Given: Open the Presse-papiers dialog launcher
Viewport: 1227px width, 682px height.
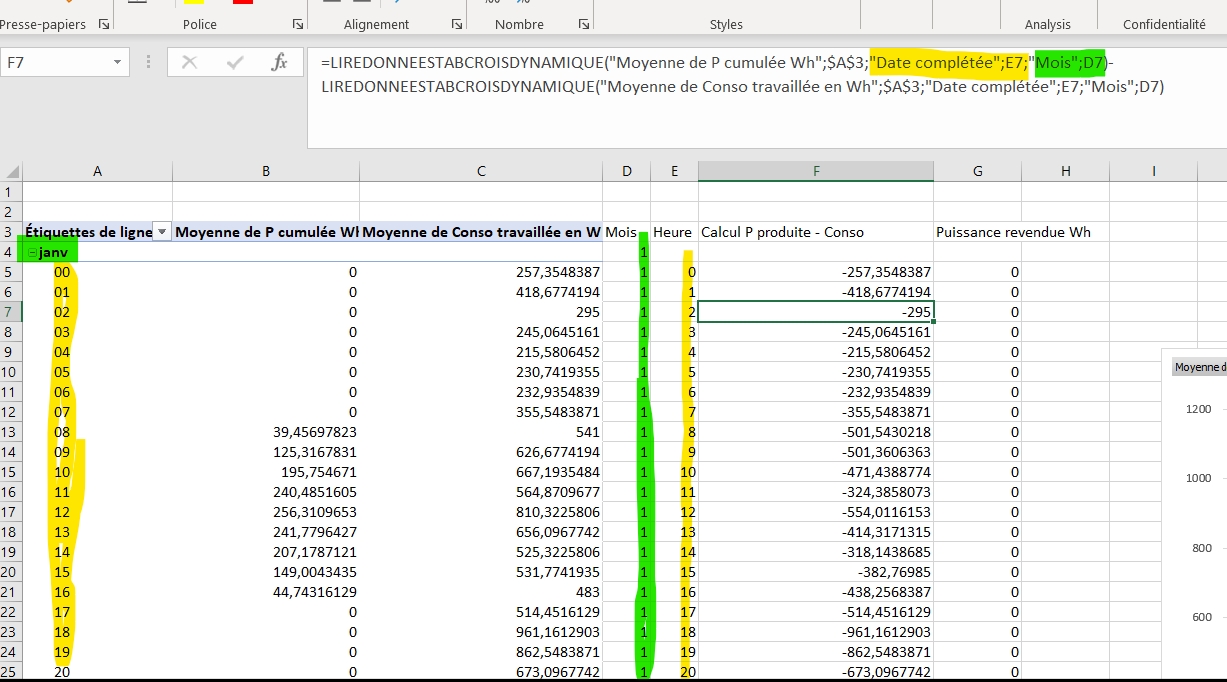Looking at the screenshot, I should pos(105,24).
